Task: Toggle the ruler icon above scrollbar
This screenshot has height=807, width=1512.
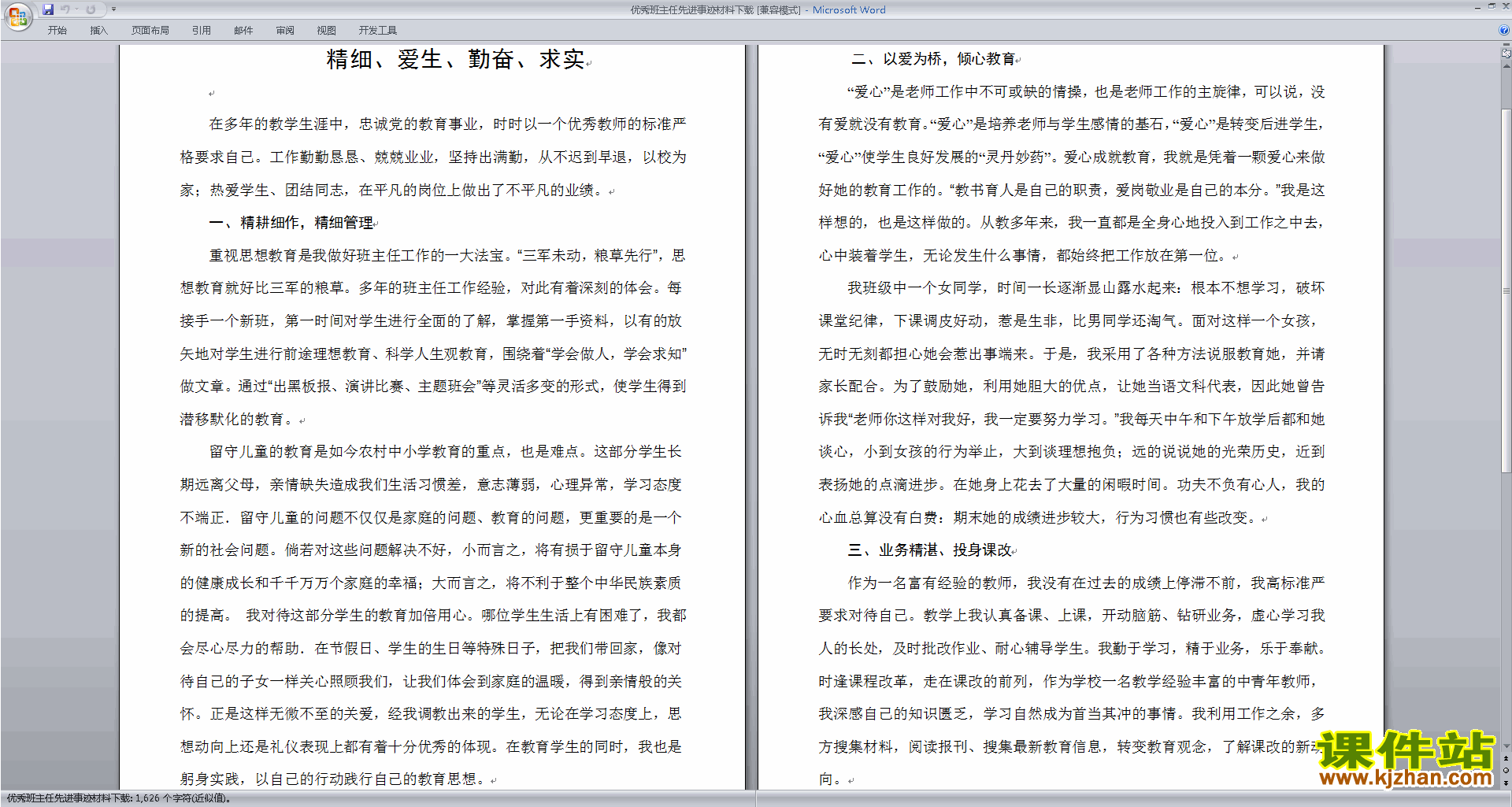Action: pos(1506,54)
